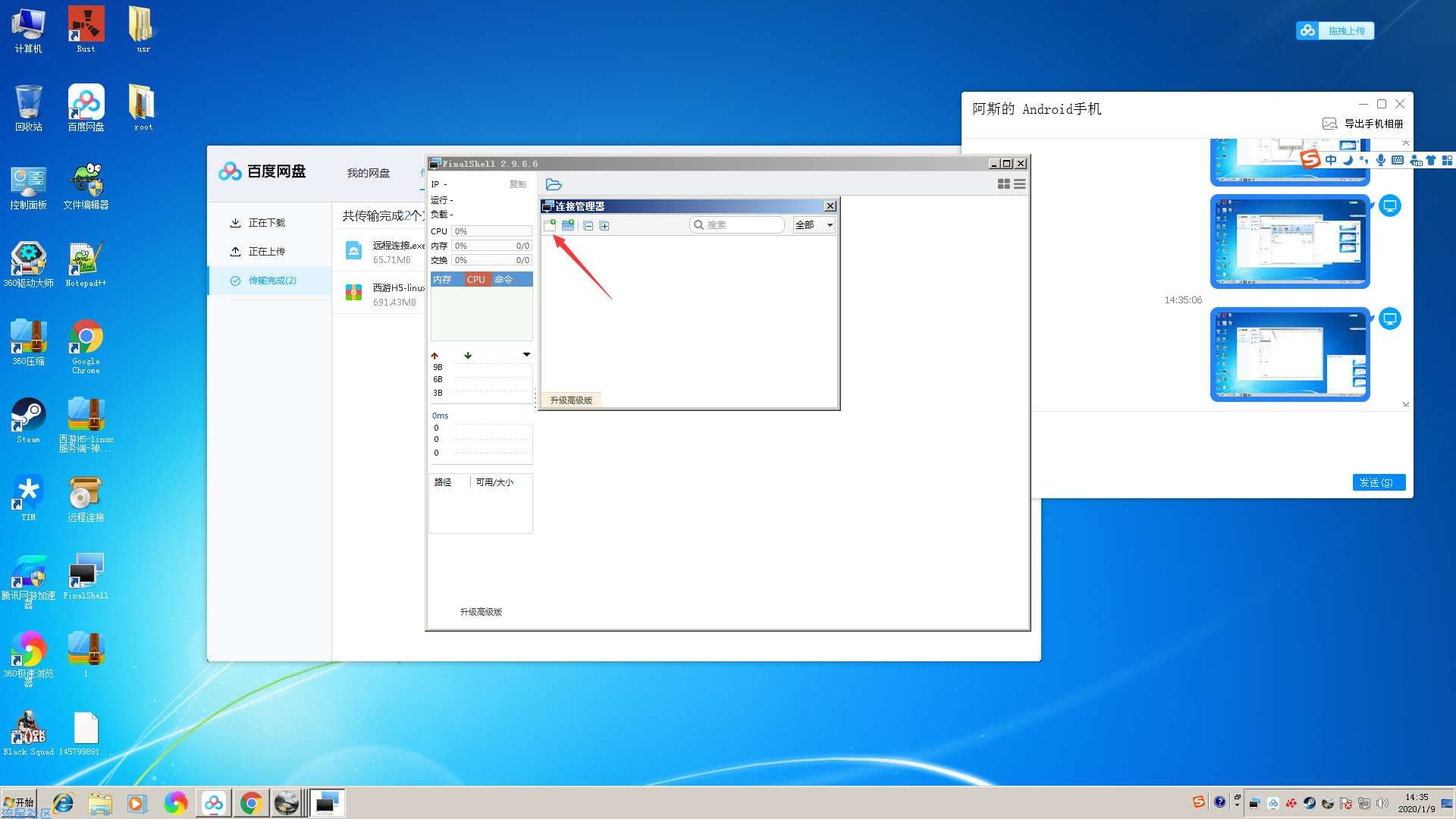Select the 内存 tab in FinalShell
This screenshot has height=819, width=1456.
click(x=447, y=280)
